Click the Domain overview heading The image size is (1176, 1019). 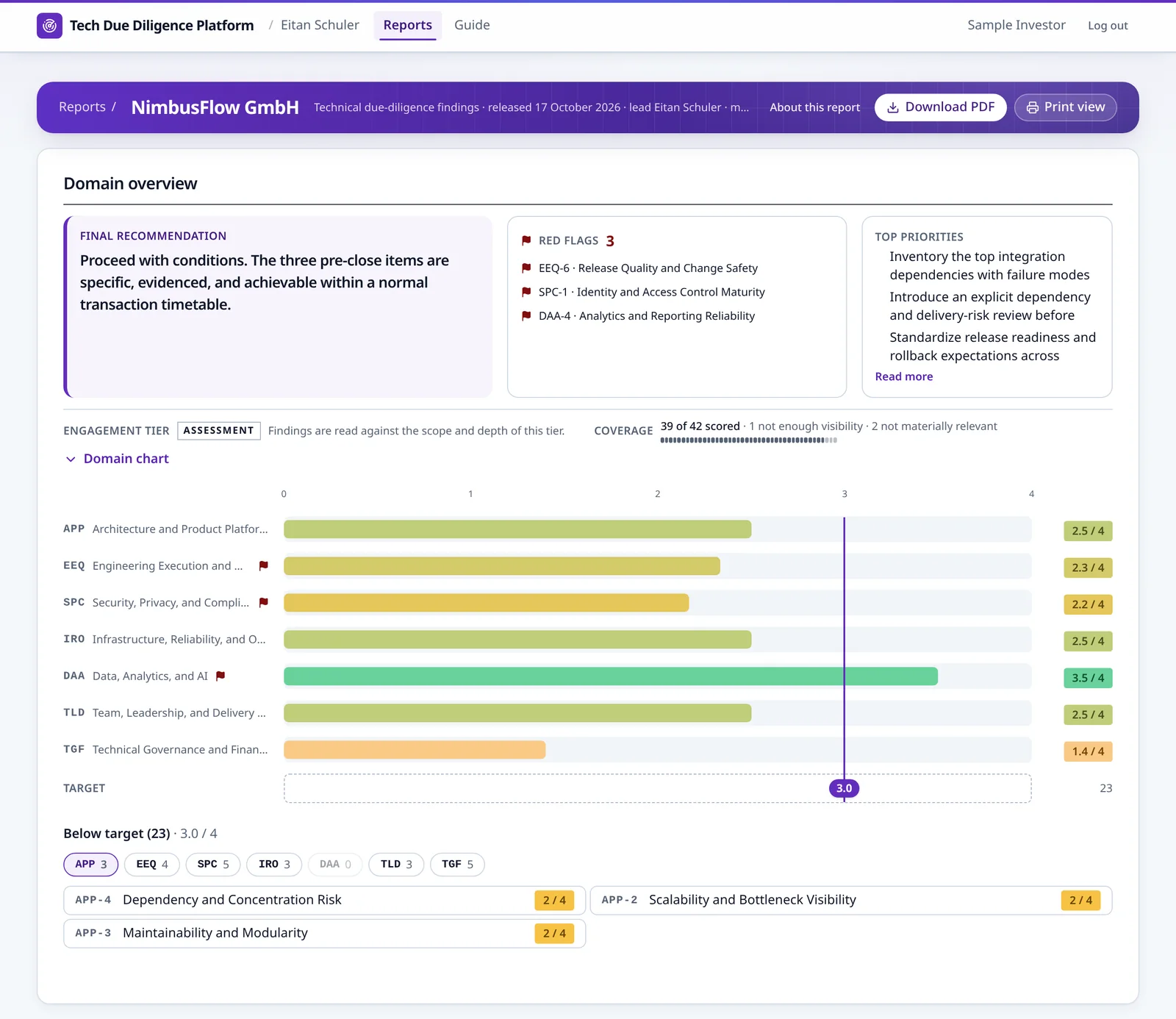[x=130, y=184]
